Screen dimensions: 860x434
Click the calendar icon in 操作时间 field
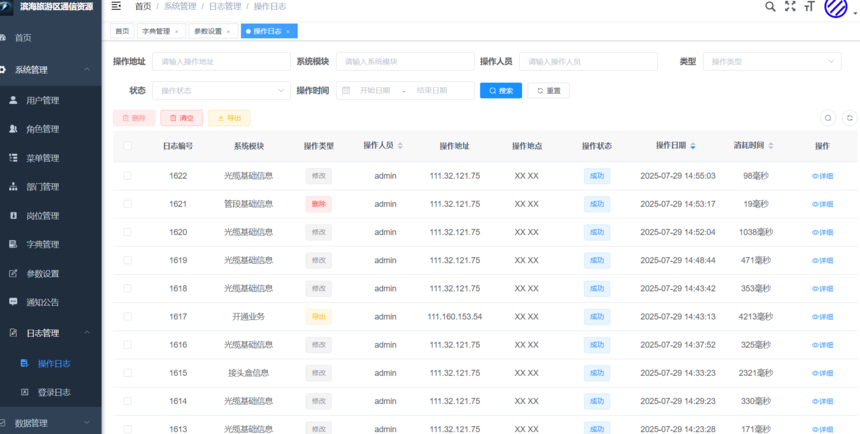(346, 91)
